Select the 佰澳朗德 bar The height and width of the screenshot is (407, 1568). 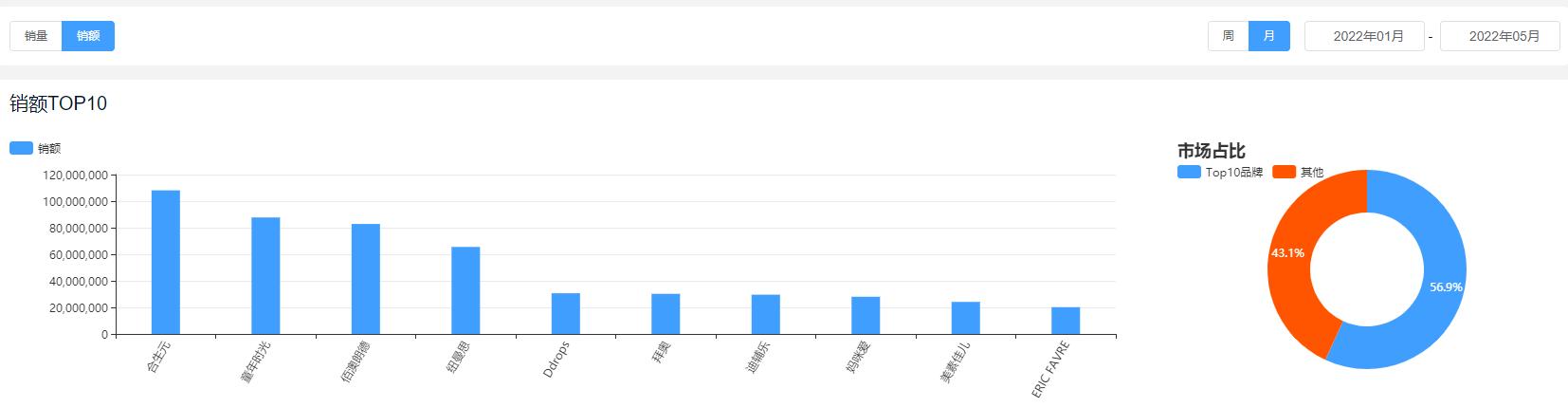pos(366,279)
